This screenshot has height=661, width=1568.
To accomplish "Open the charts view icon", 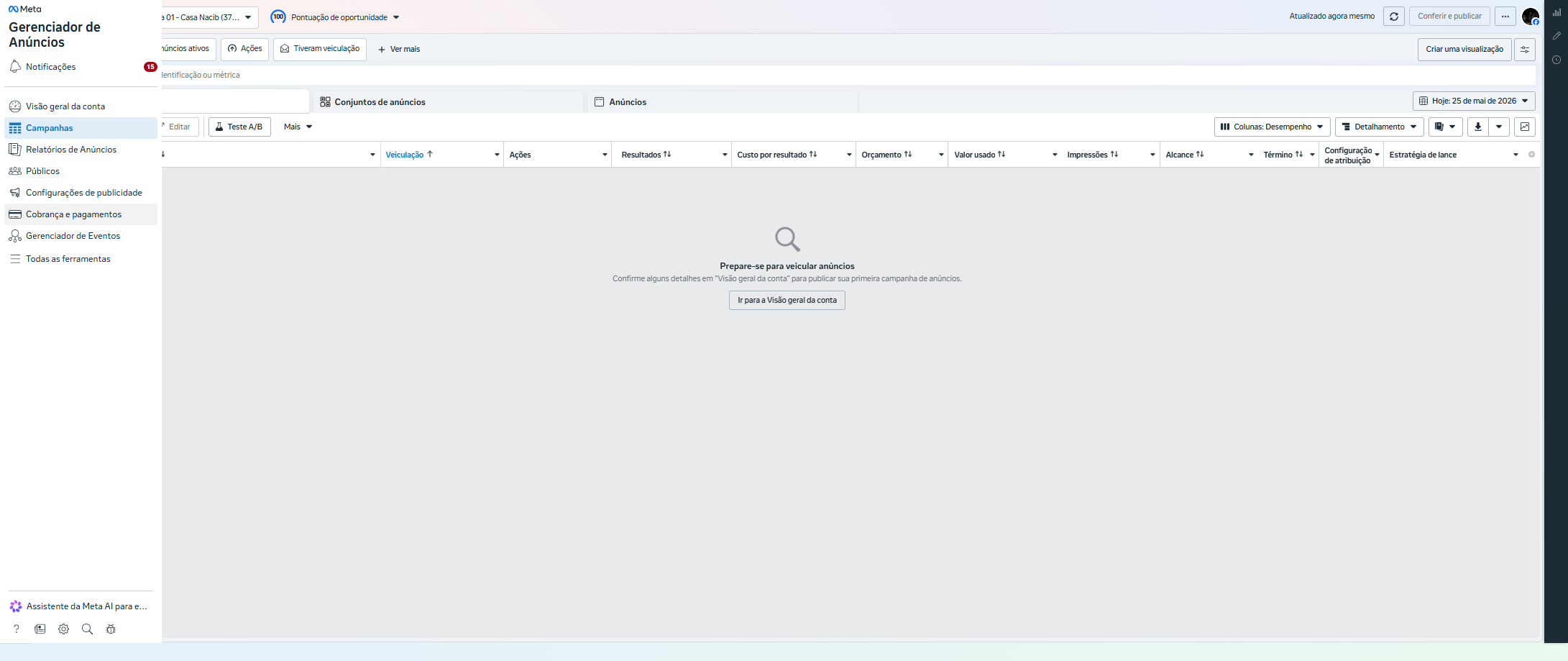I will point(1525,127).
